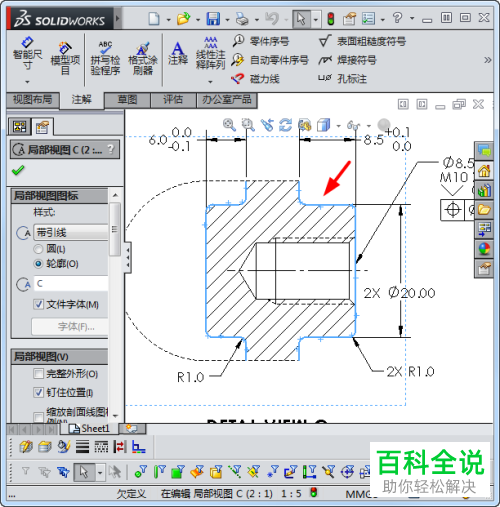Toggle the Pin Position (钉住位置) checkbox
The height and width of the screenshot is (507, 500).
pos(38,392)
